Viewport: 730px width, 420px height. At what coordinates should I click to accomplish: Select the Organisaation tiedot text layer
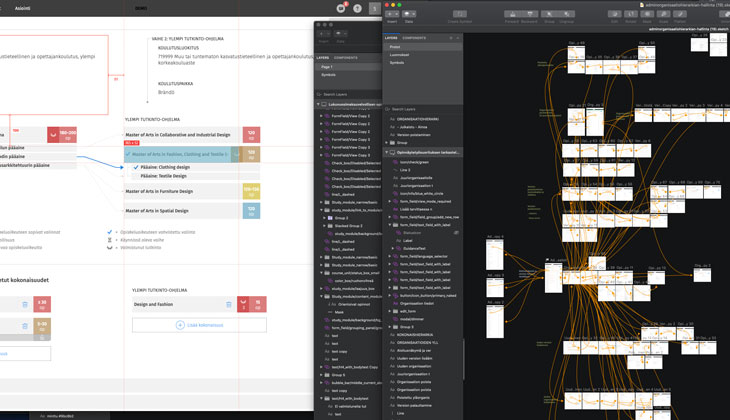tap(417, 304)
